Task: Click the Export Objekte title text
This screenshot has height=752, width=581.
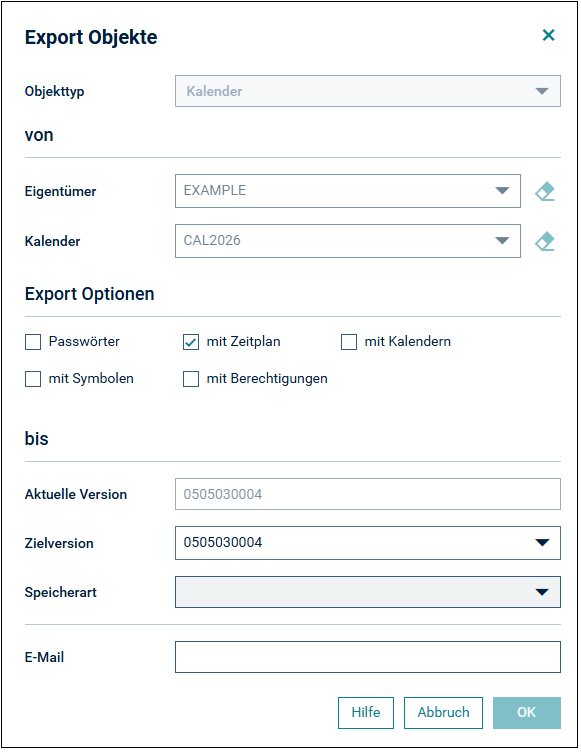Action: click(91, 37)
